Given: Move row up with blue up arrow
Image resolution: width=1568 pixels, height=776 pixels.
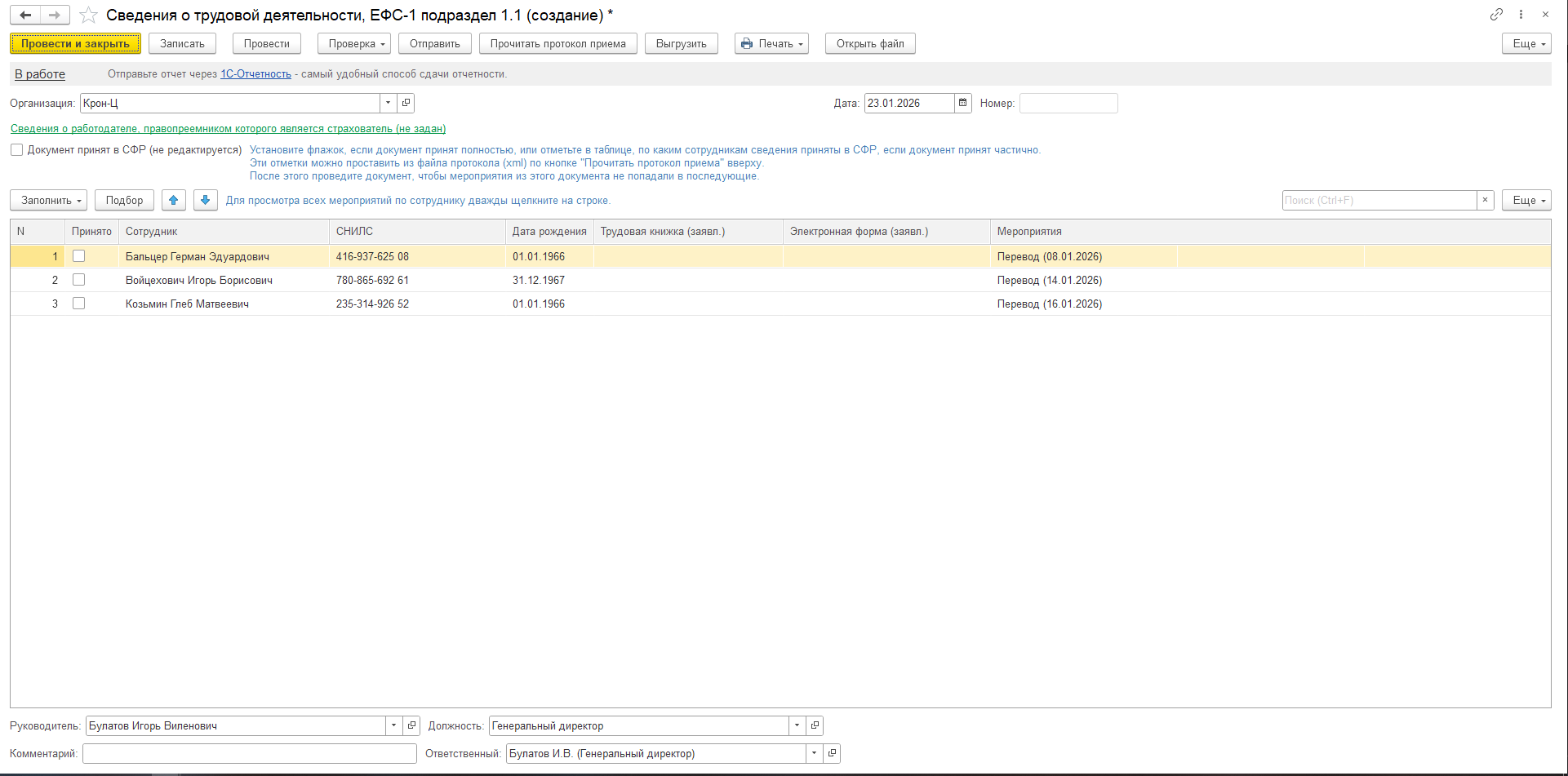Looking at the screenshot, I should click(173, 201).
